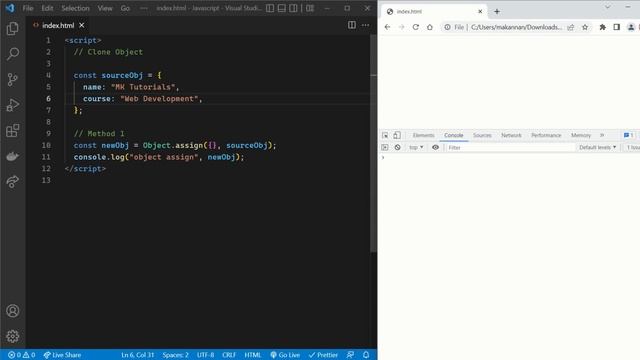Image resolution: width=640 pixels, height=360 pixels.
Task: Open the File menu
Action: [28, 8]
